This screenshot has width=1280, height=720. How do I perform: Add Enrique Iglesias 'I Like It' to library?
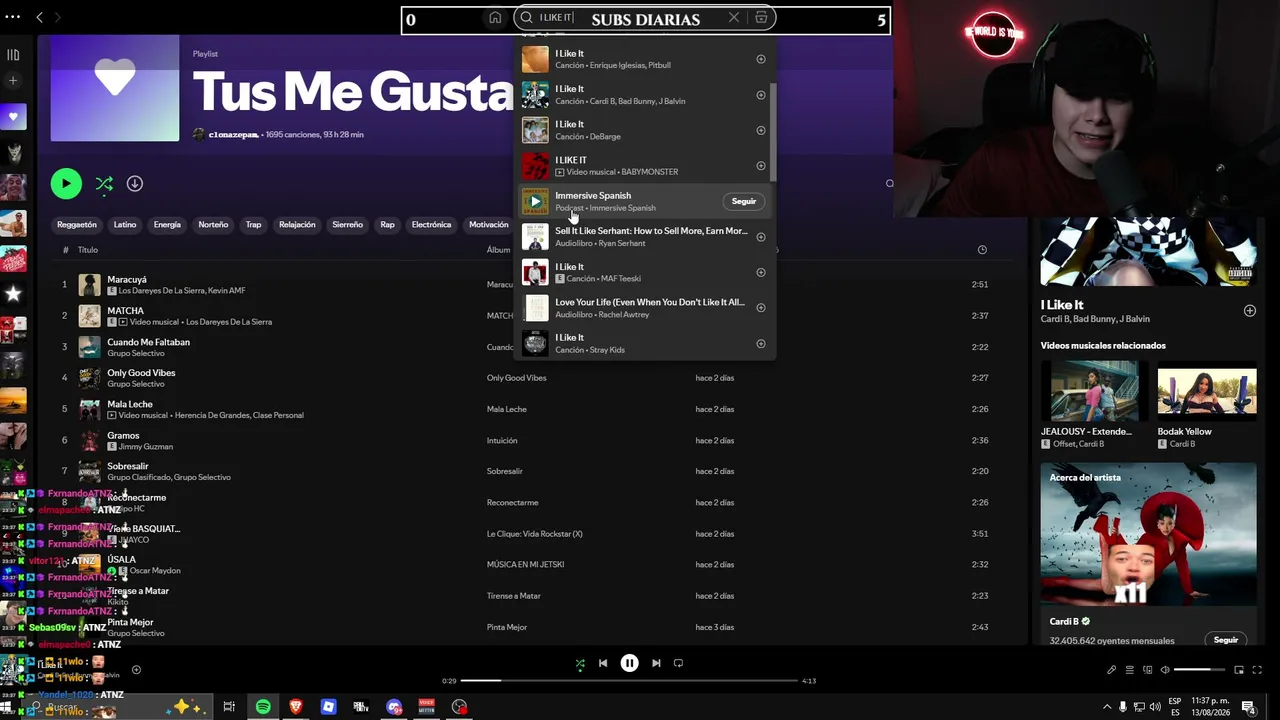coord(761,59)
